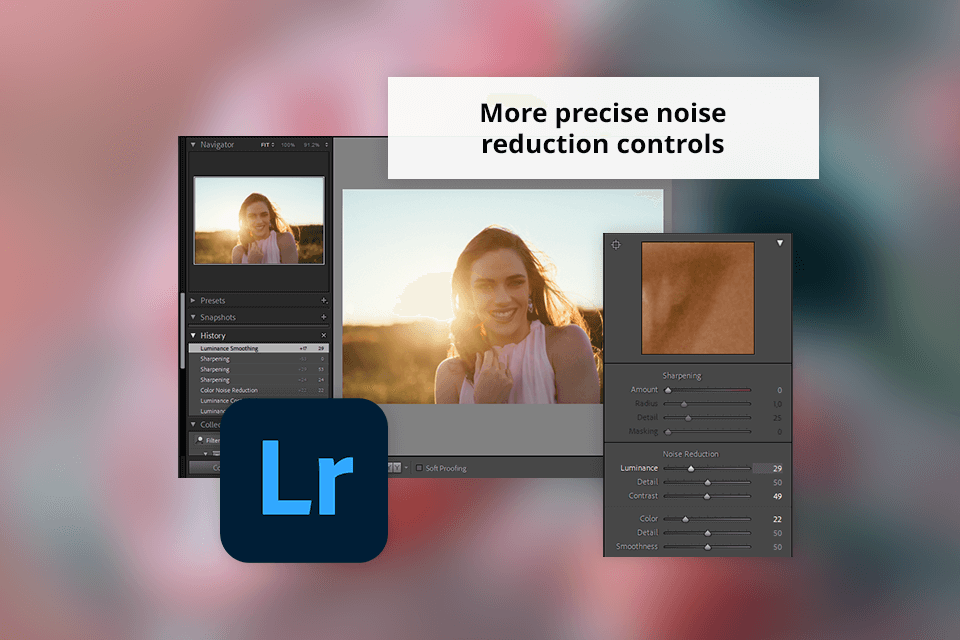This screenshot has width=960, height=640.
Task: Expand the Presets panel
Action: (x=193, y=301)
